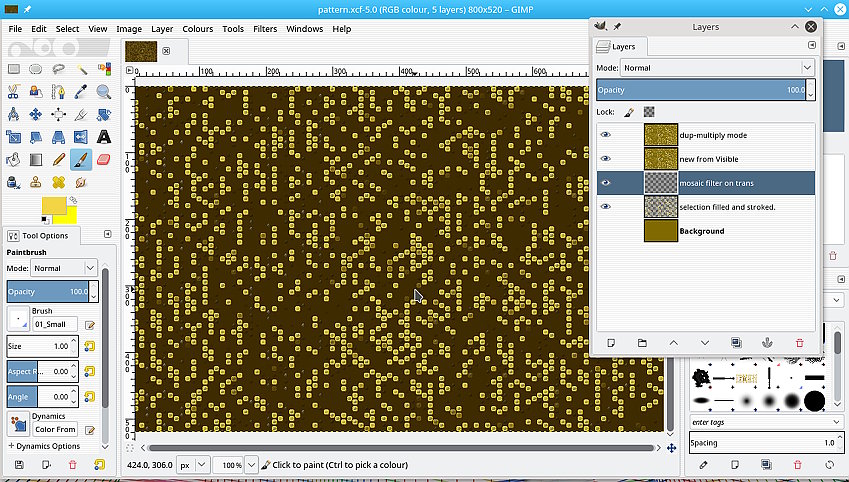Open the Filters menu
Image resolution: width=849 pixels, height=482 pixels.
point(265,29)
